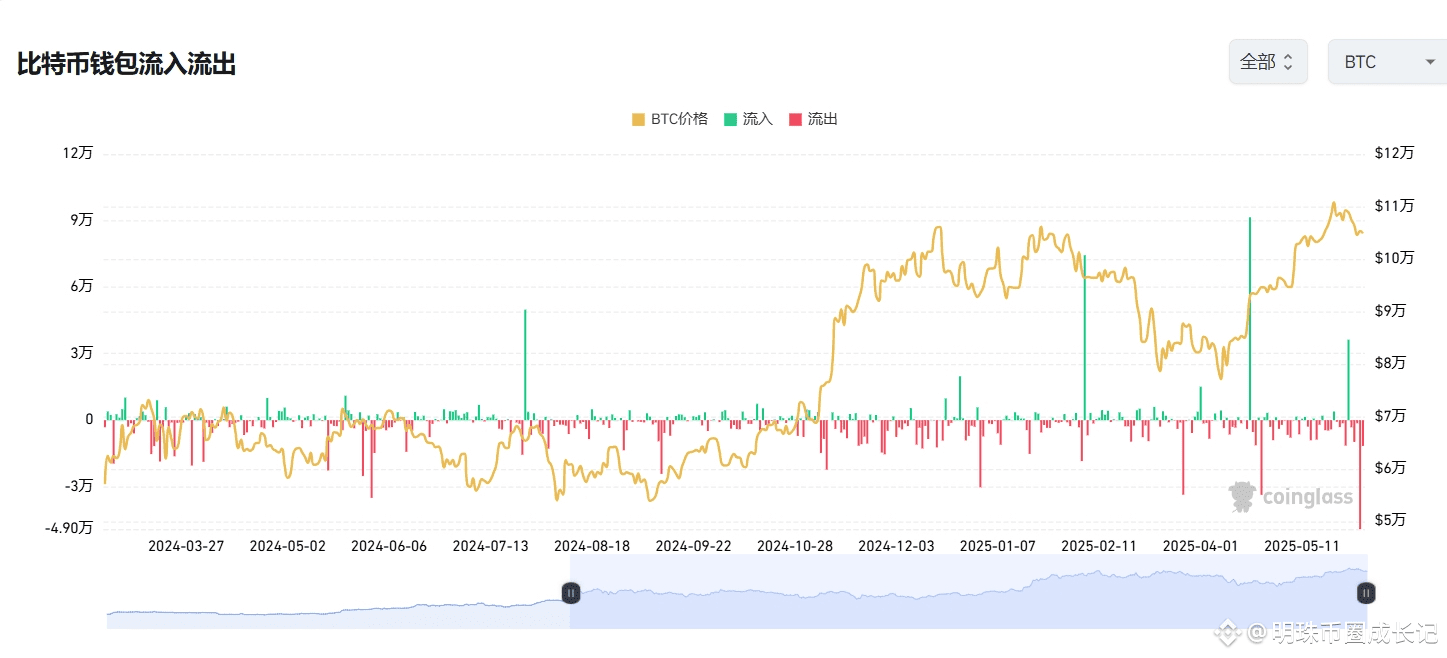Image resolution: width=1447 pixels, height=658 pixels.
Task: Toggle the 流出 outflow legend series
Action: (813, 119)
